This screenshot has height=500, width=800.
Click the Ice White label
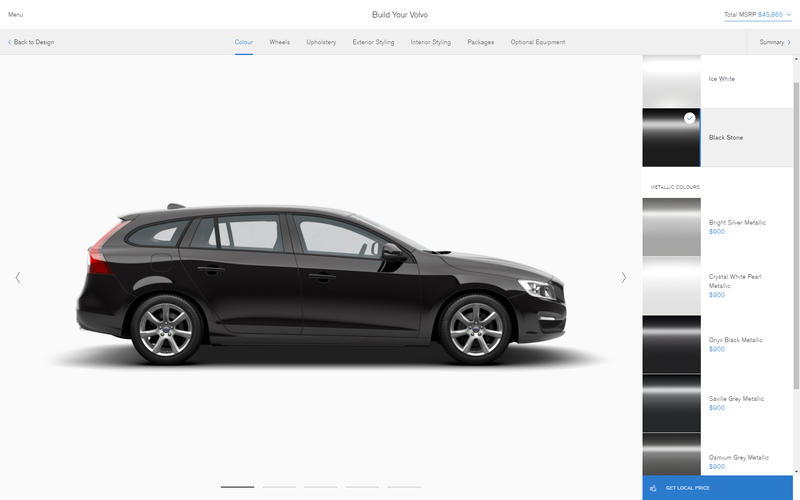point(721,79)
